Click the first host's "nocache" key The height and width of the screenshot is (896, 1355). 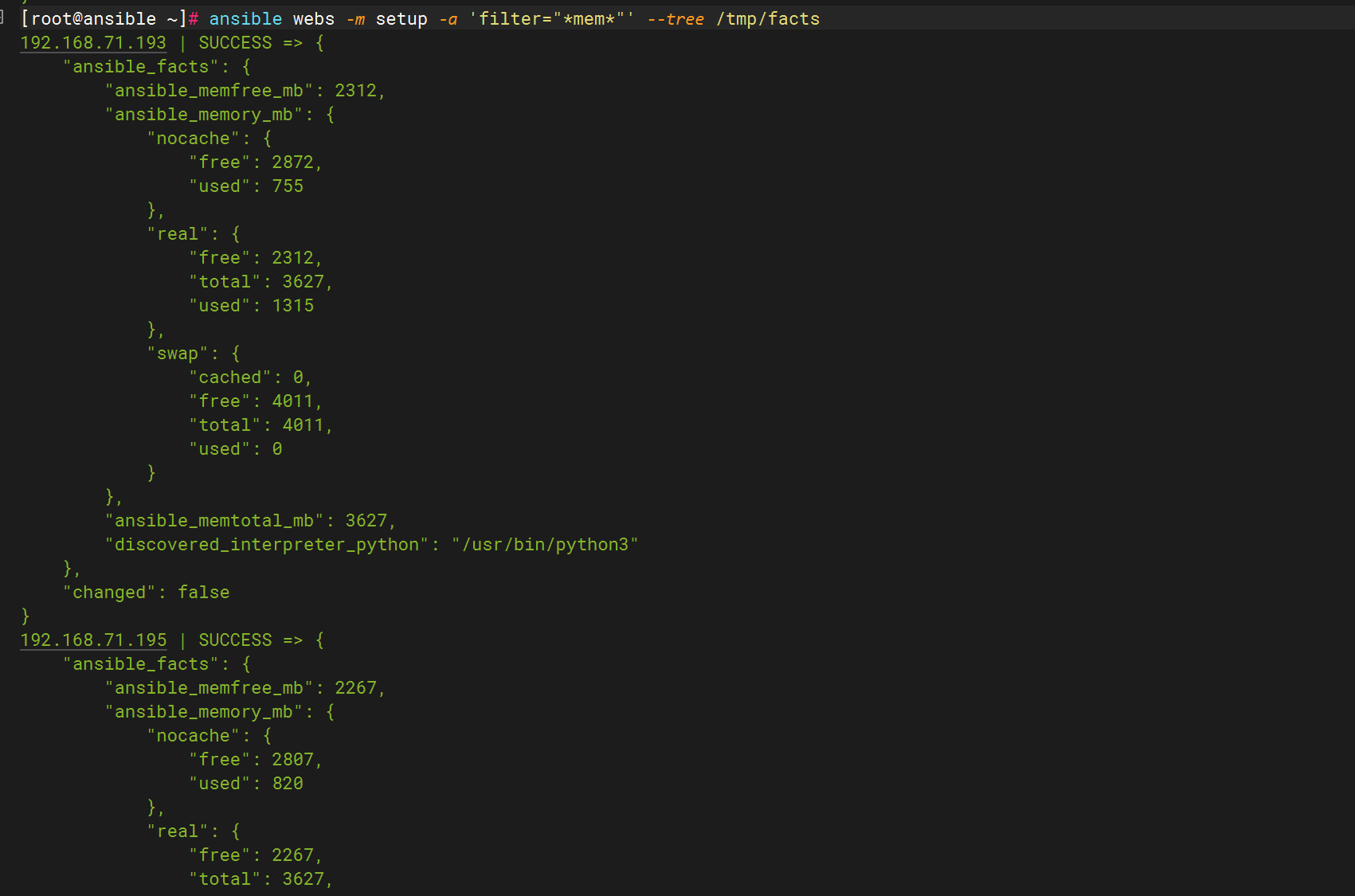pos(194,139)
